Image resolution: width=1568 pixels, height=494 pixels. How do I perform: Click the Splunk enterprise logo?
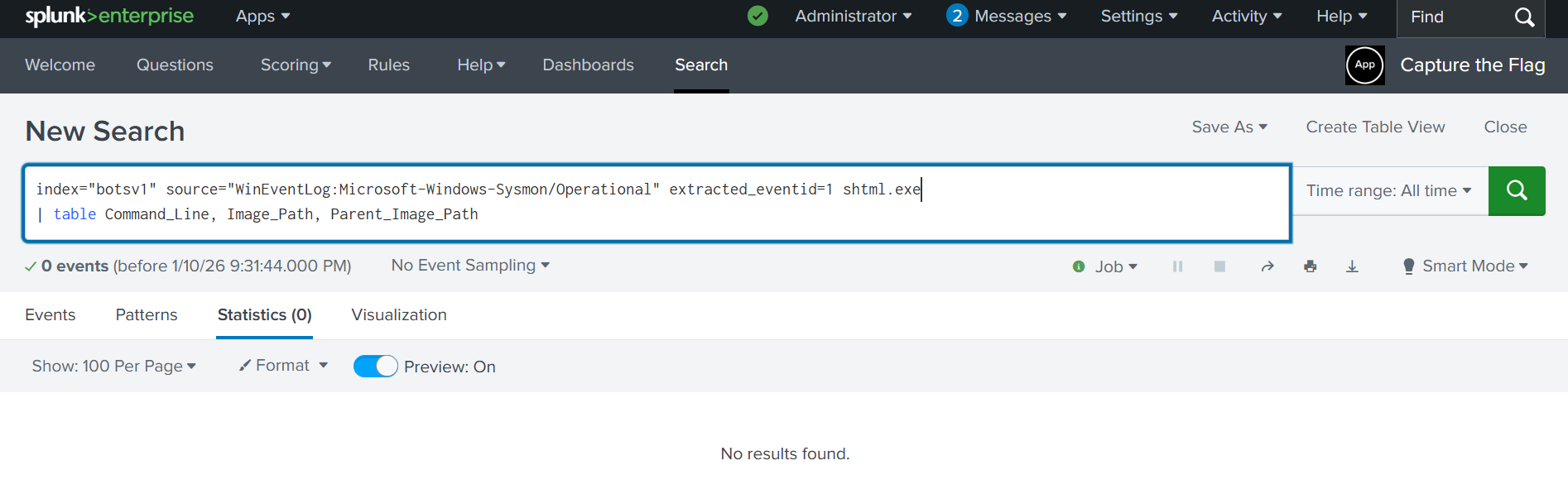click(109, 16)
